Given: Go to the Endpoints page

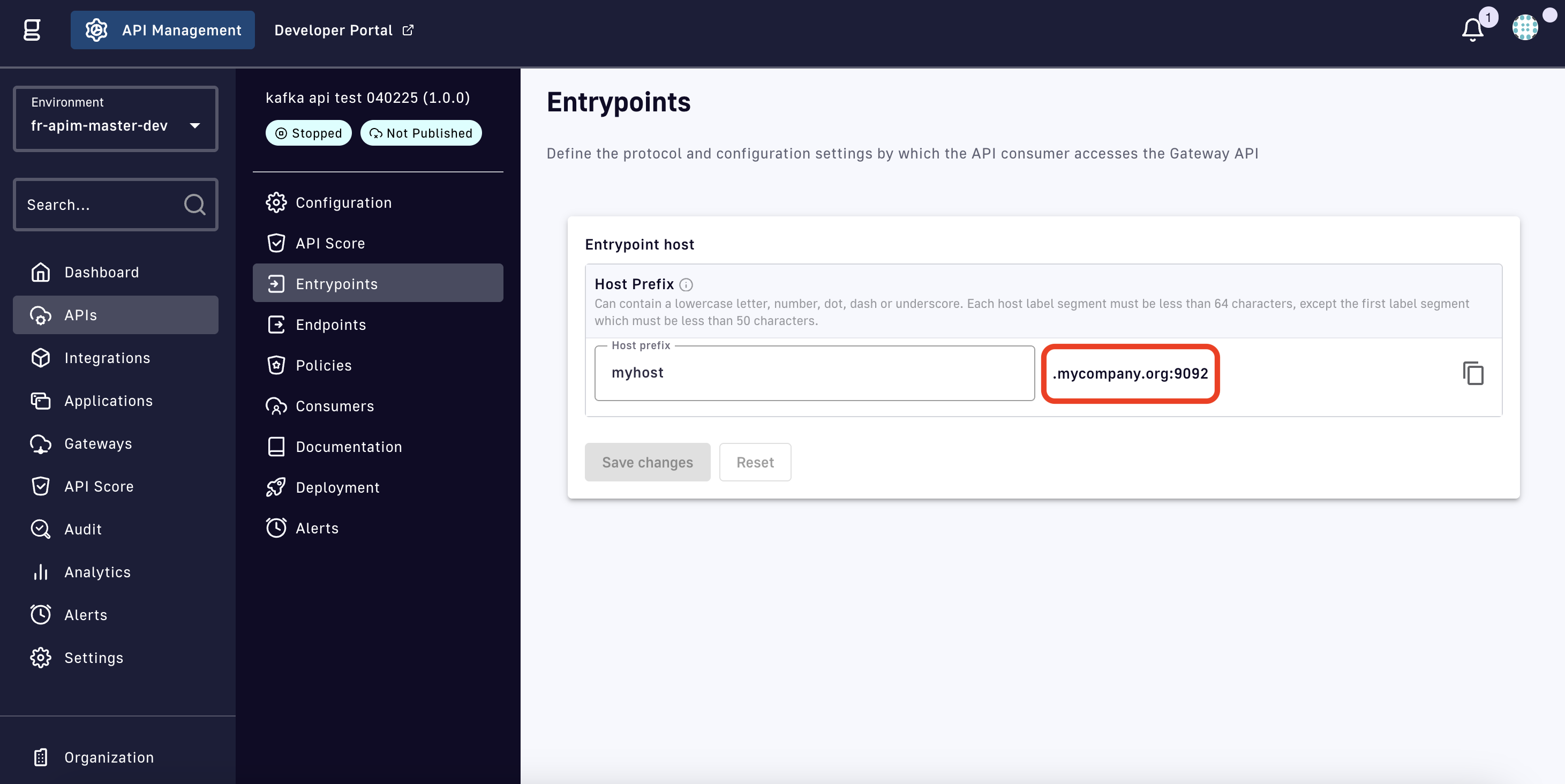Looking at the screenshot, I should (x=330, y=325).
